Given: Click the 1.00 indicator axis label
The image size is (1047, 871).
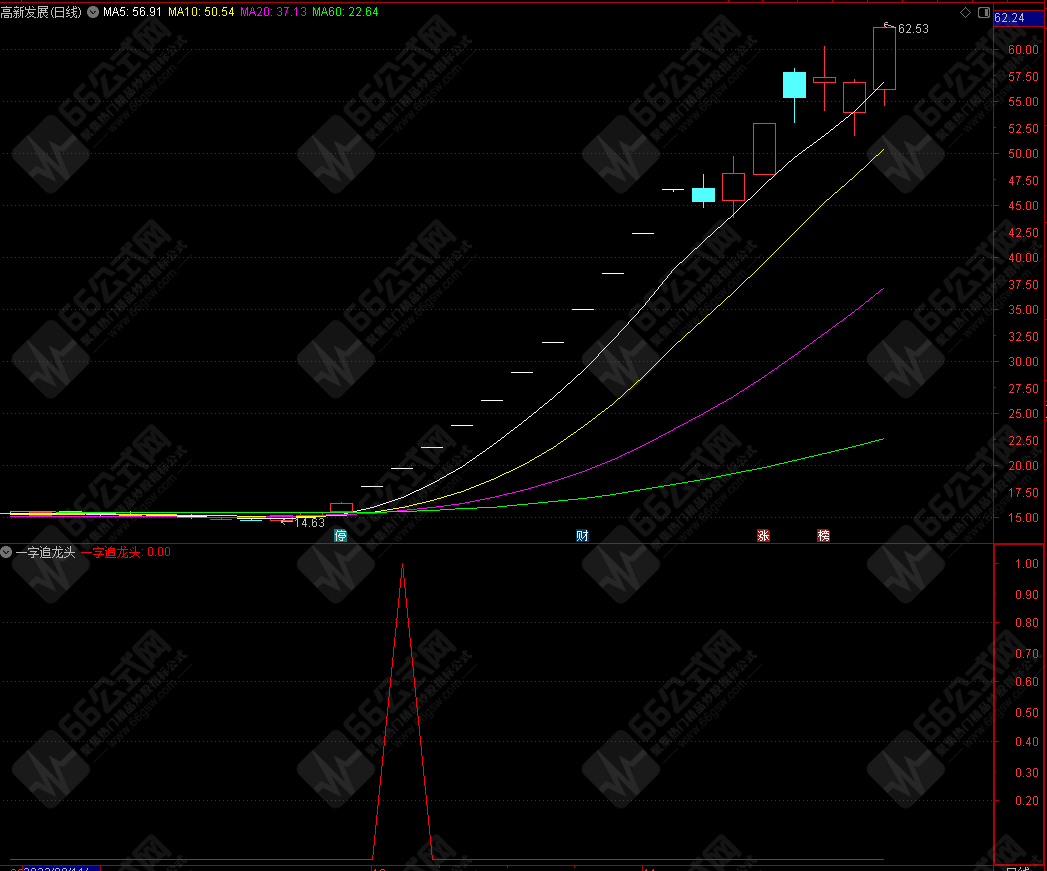Looking at the screenshot, I should 1026,564.
